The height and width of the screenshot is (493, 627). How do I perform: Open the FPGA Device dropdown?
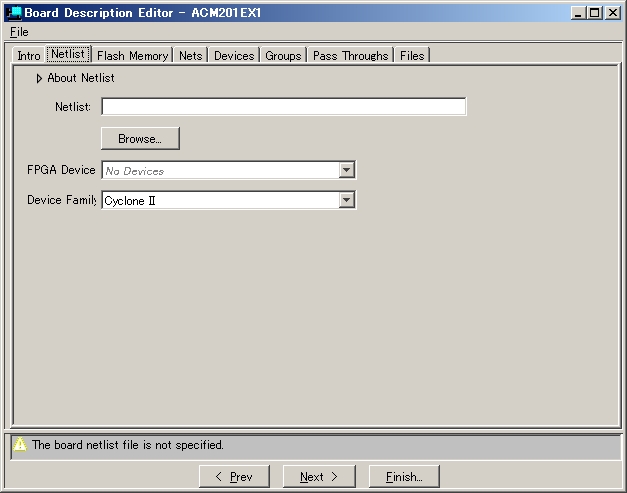coord(346,171)
